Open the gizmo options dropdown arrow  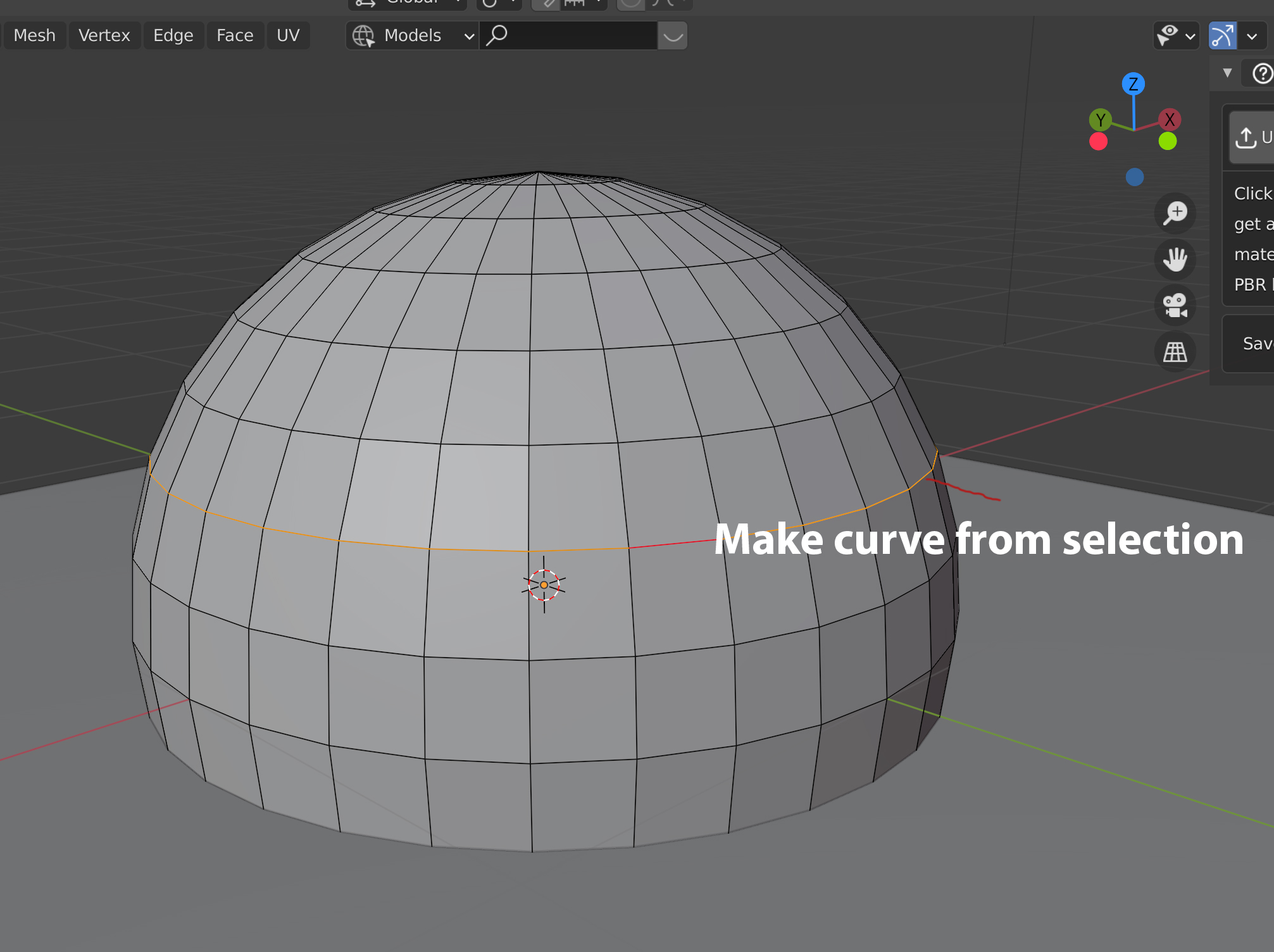point(1252,35)
